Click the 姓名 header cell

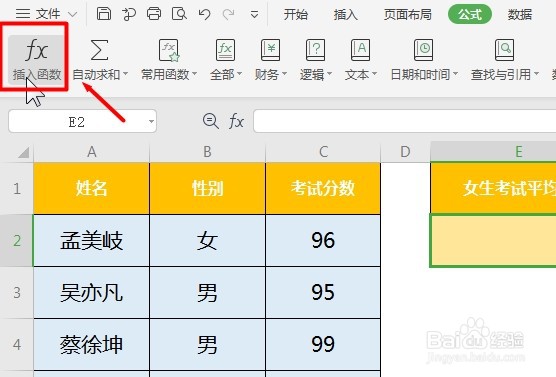[x=92, y=188]
